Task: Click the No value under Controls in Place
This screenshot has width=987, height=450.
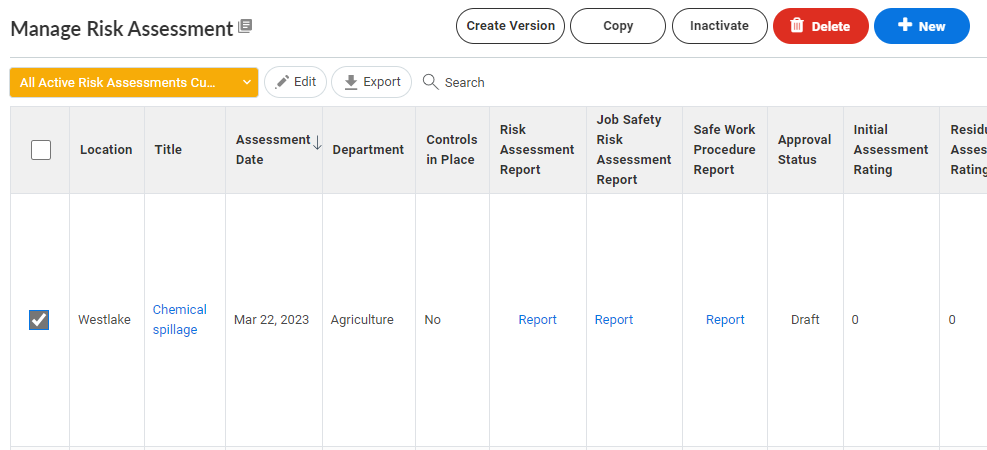Action: pyautogui.click(x=432, y=320)
